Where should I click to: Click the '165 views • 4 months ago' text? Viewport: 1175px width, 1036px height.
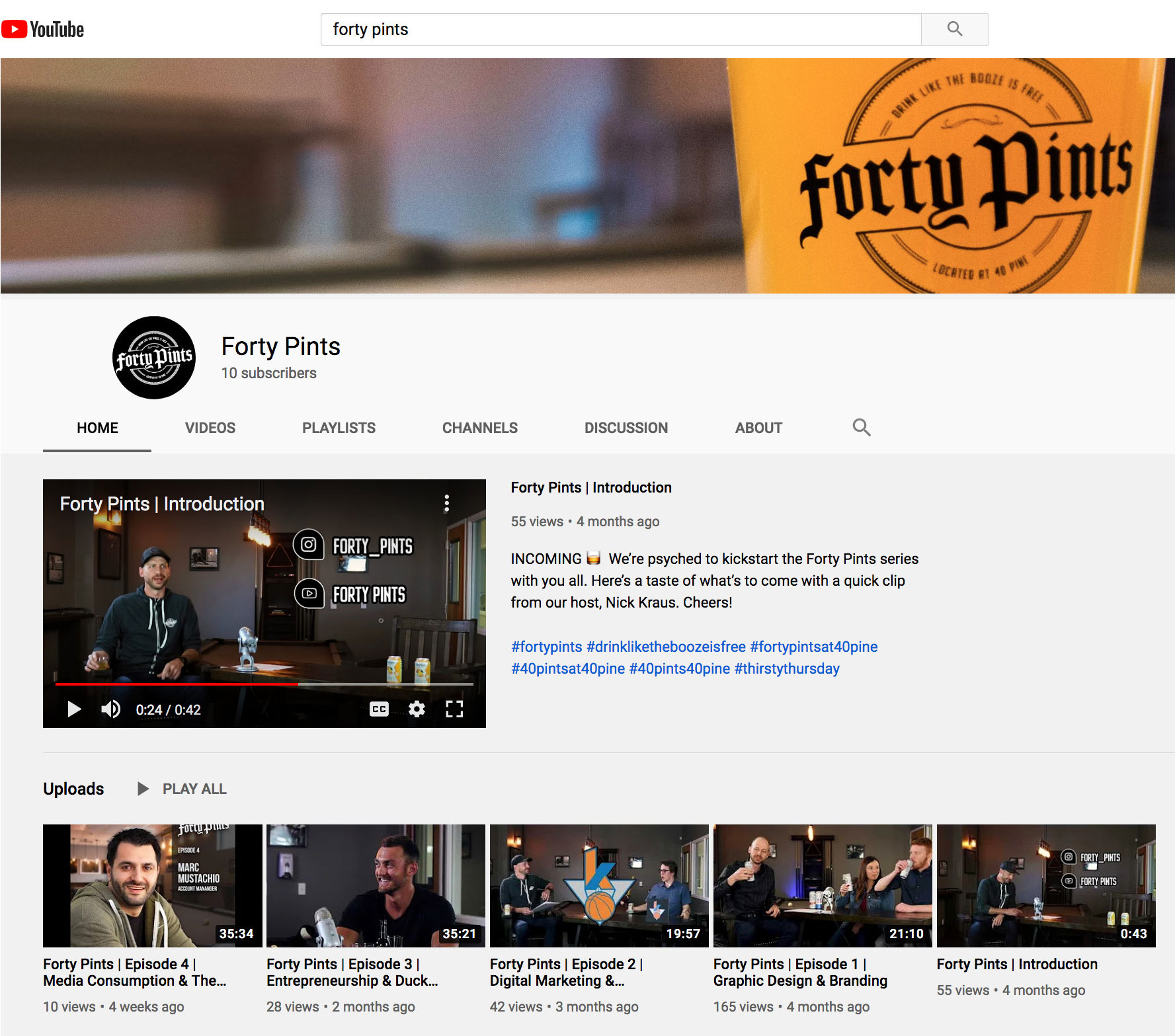pos(791,1007)
